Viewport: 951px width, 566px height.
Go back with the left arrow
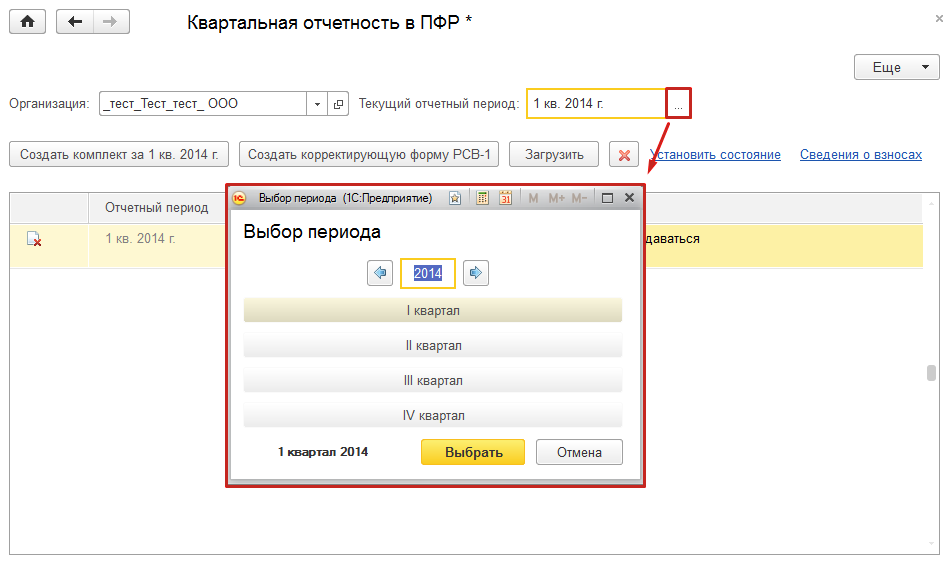coord(75,22)
